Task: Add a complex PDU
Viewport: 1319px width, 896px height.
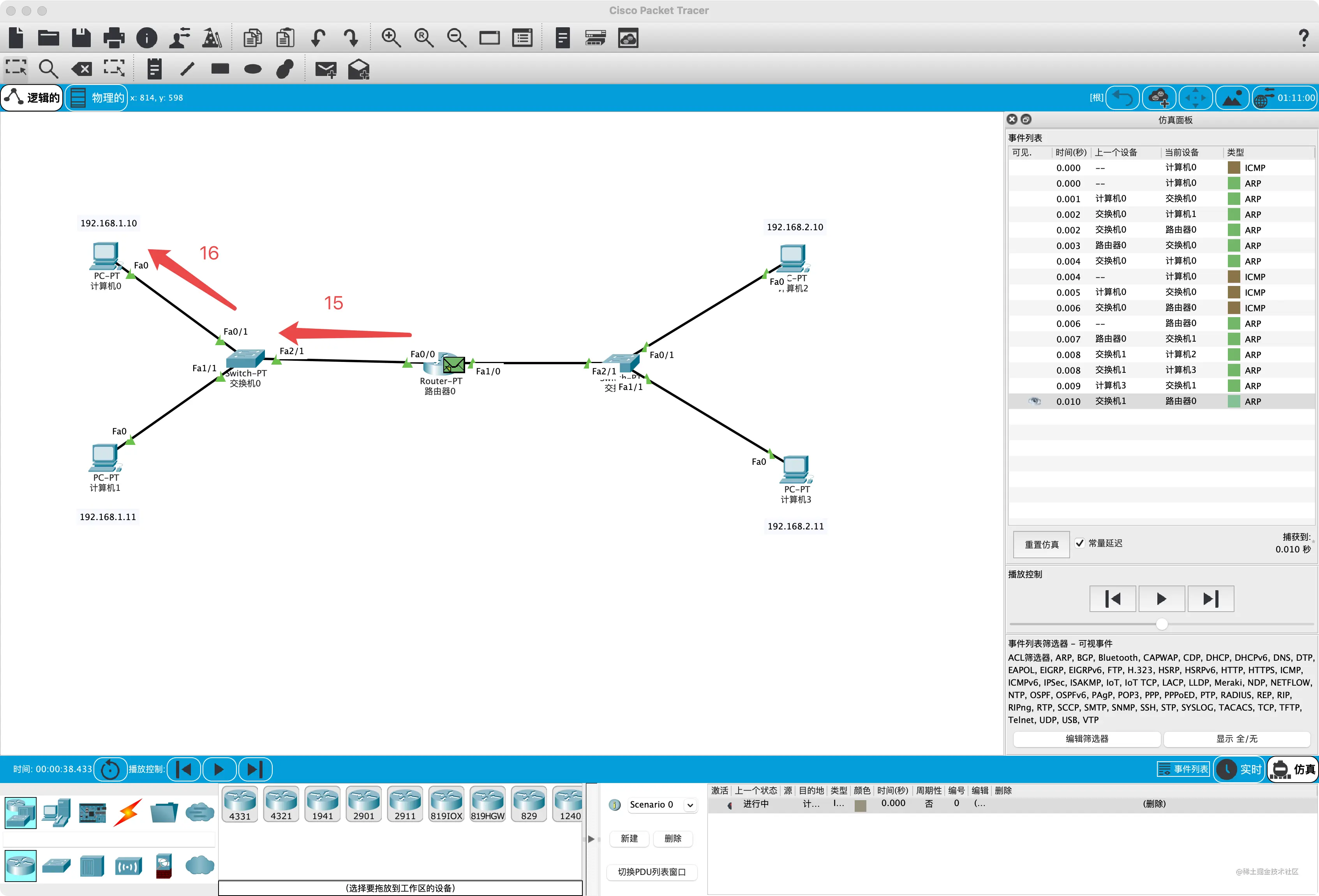Action: click(x=359, y=69)
